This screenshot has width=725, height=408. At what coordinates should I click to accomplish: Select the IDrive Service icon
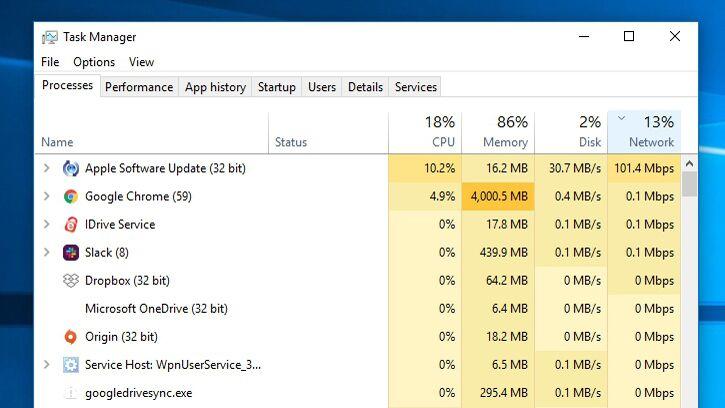pos(71,225)
